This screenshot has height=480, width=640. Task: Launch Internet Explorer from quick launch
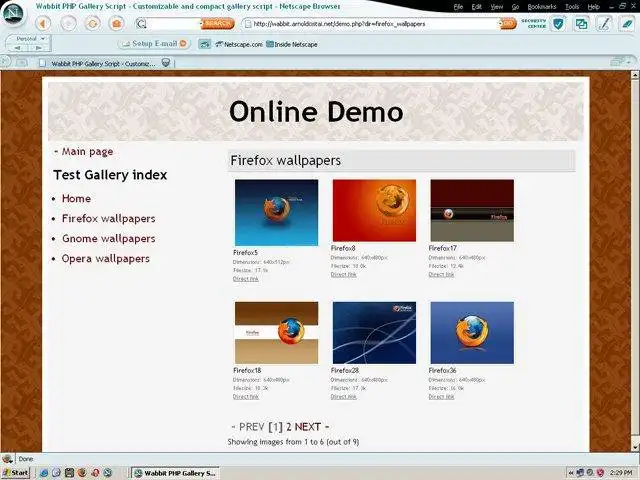coord(44,473)
